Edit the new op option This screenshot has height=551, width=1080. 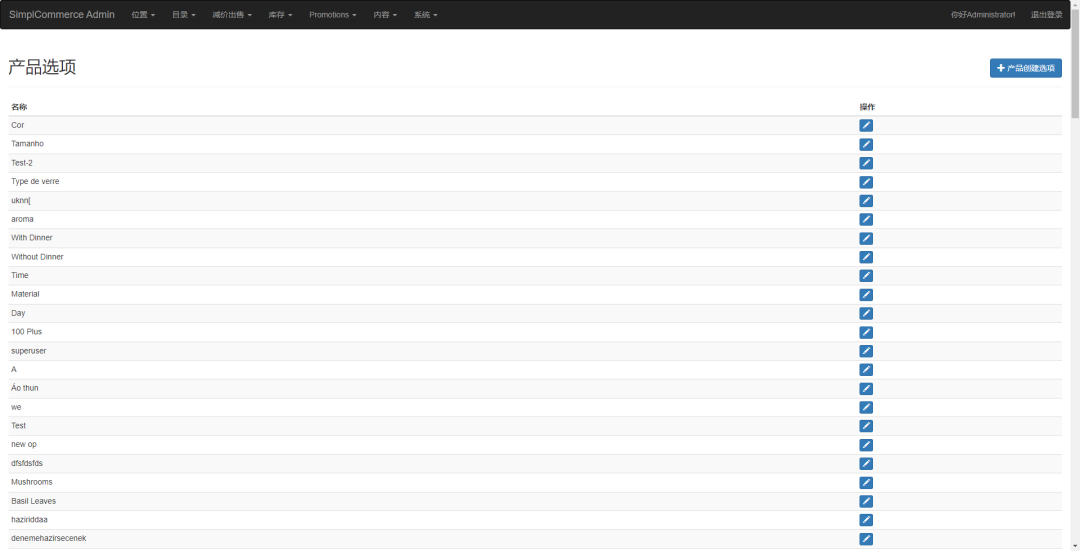tap(866, 445)
